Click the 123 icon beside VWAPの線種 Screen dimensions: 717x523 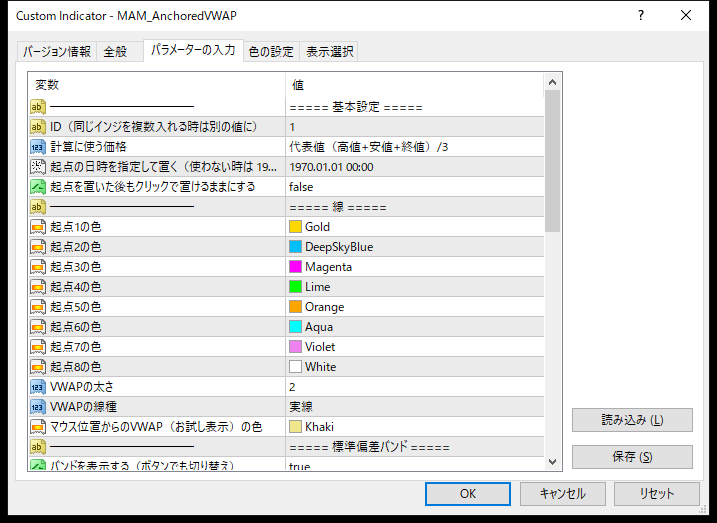(x=38, y=407)
